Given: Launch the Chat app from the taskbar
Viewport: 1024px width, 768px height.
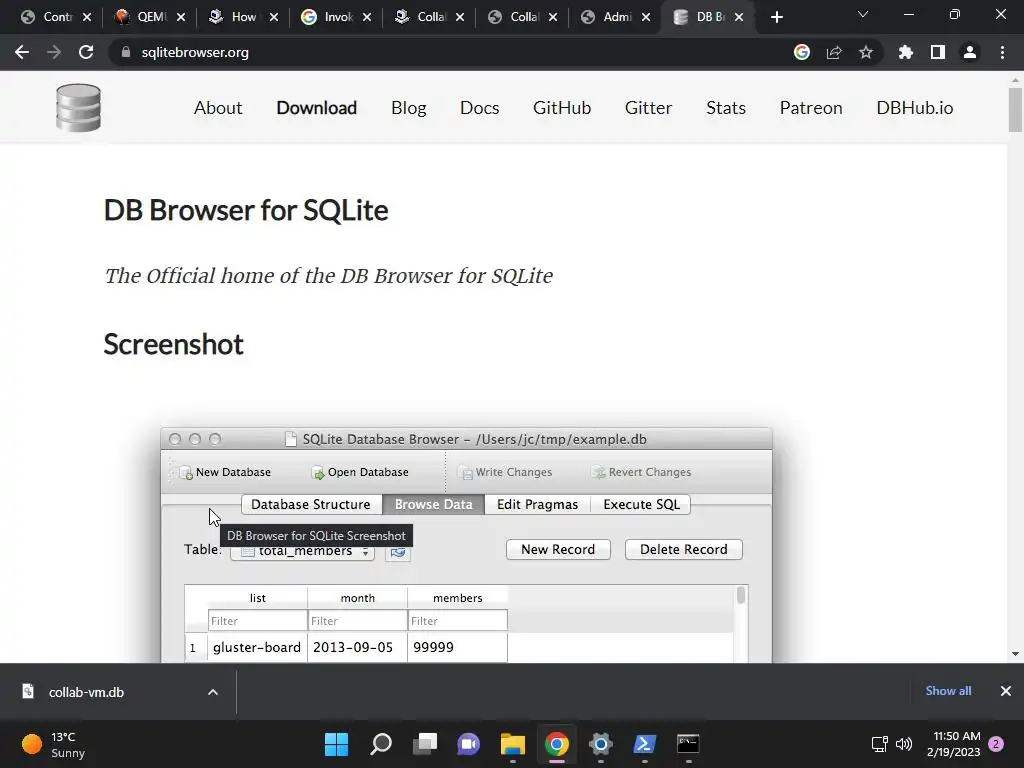Looking at the screenshot, I should coord(469,744).
